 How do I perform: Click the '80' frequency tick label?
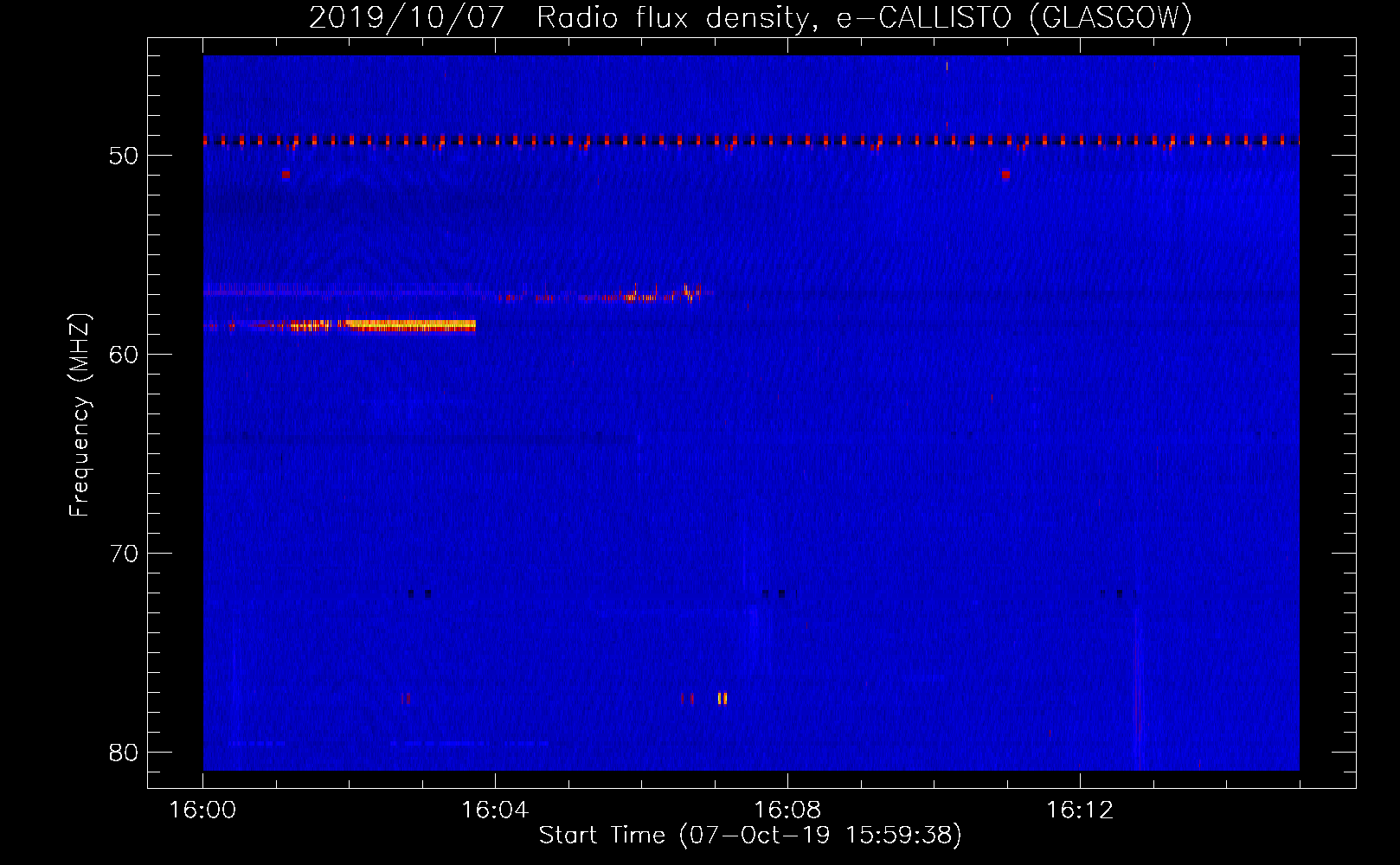coord(125,753)
